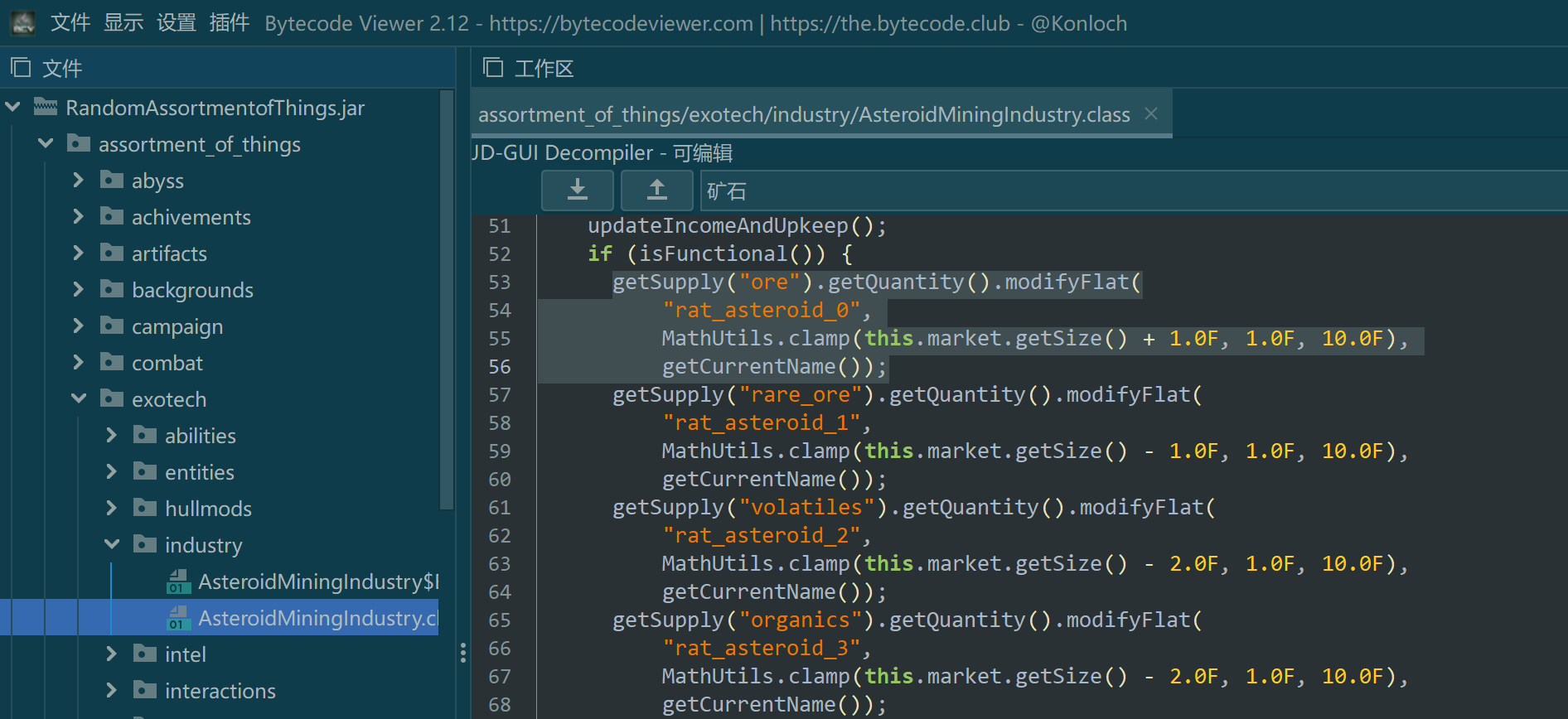Click the abilities folder icon

tap(145, 435)
